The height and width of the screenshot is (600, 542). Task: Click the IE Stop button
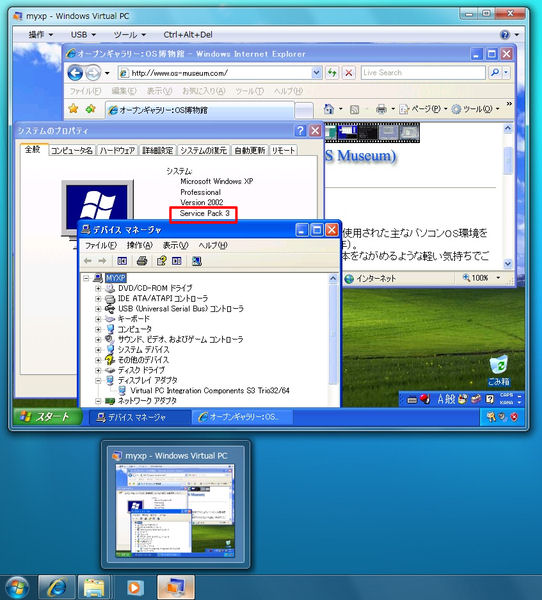tap(349, 73)
